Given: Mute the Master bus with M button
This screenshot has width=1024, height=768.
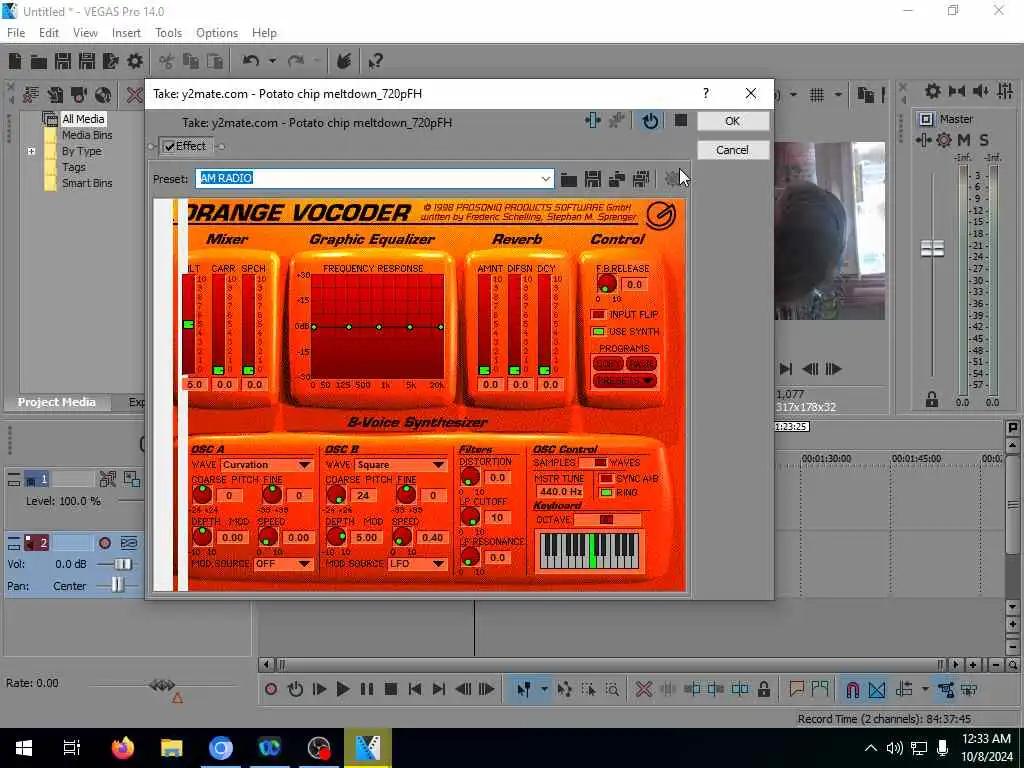Looking at the screenshot, I should (963, 140).
